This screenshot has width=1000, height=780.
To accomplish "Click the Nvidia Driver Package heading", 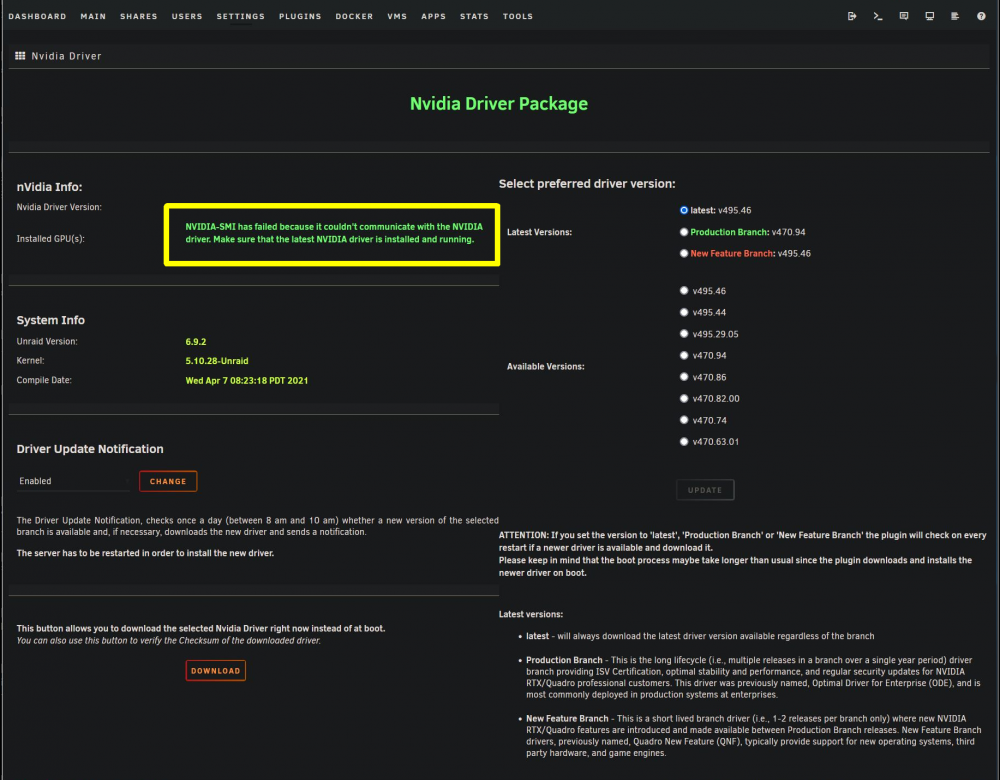I will click(x=499, y=104).
